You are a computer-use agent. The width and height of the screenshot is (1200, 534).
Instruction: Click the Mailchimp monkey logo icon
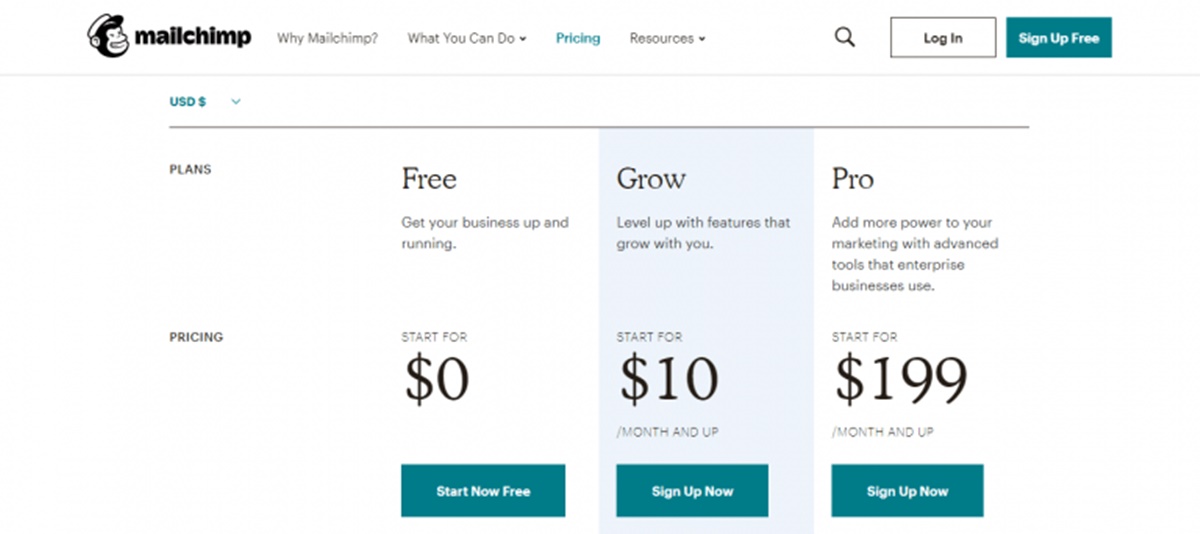(109, 38)
